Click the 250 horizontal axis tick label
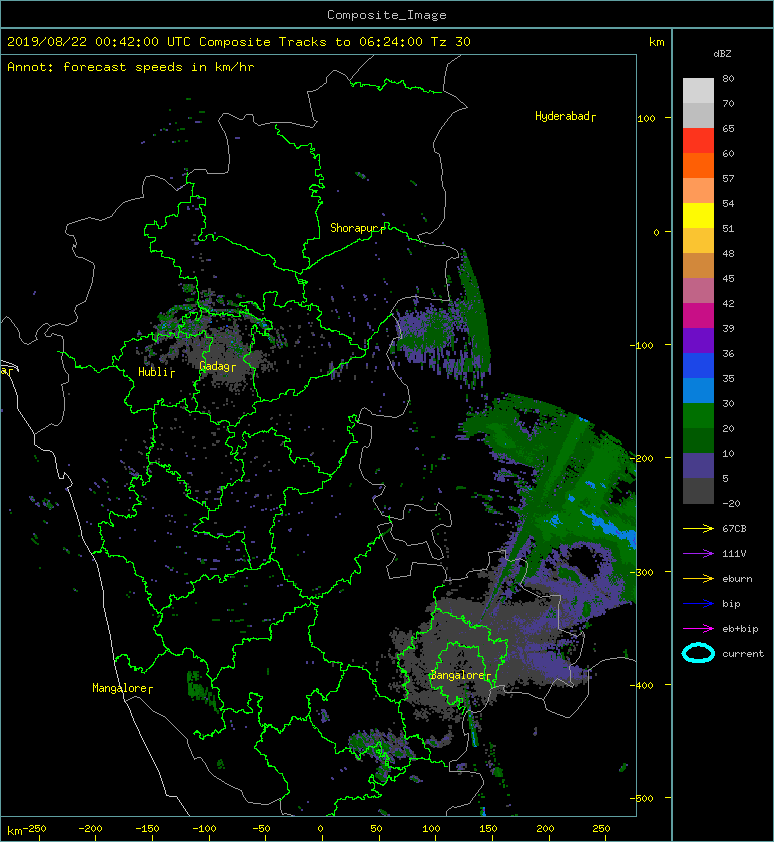 click(601, 829)
